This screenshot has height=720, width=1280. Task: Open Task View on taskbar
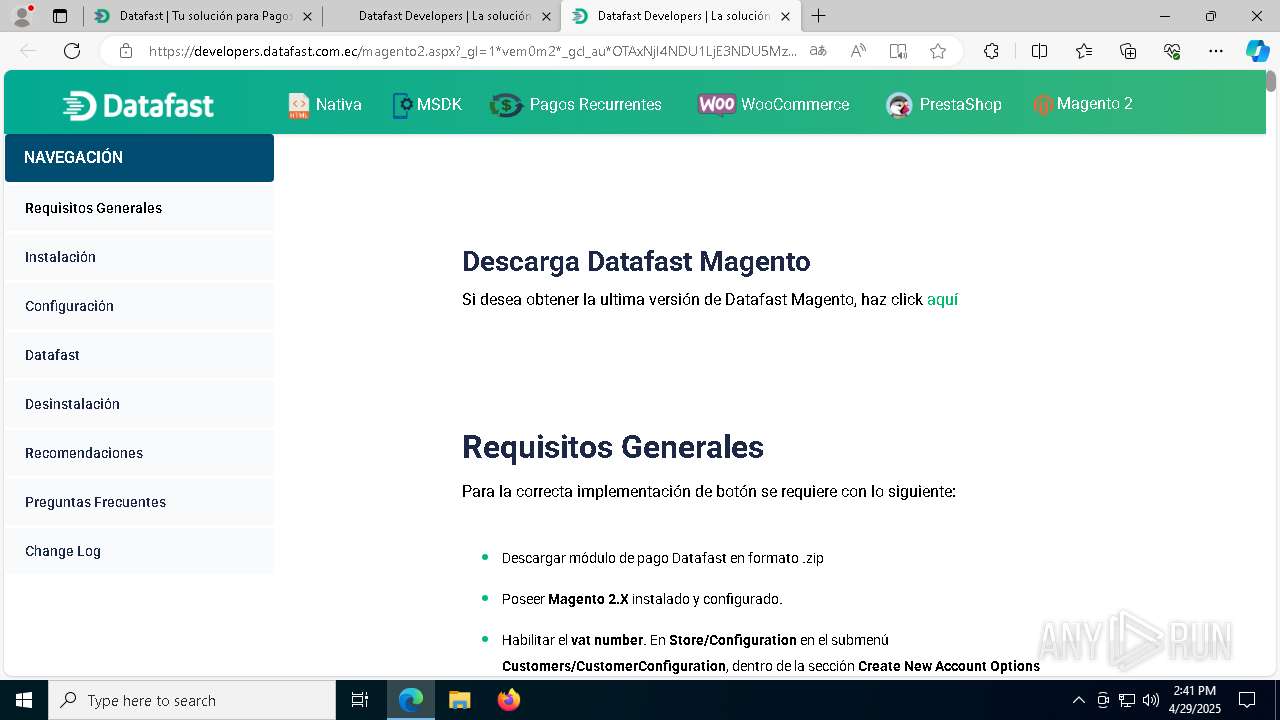coord(360,700)
